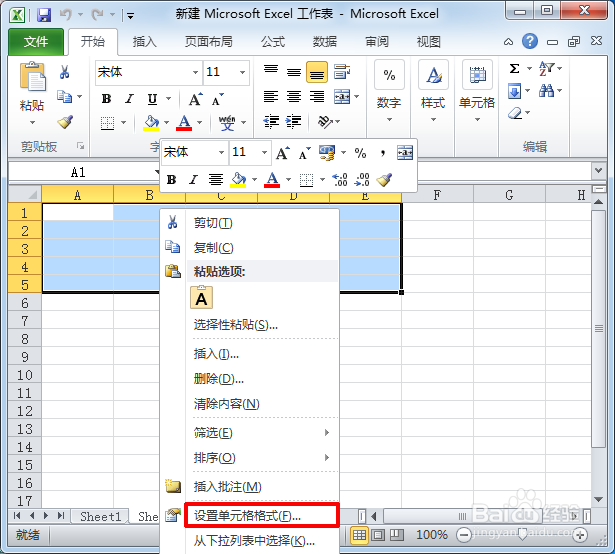Click the paste option A button in context menu
The height and width of the screenshot is (554, 615).
pos(202,298)
